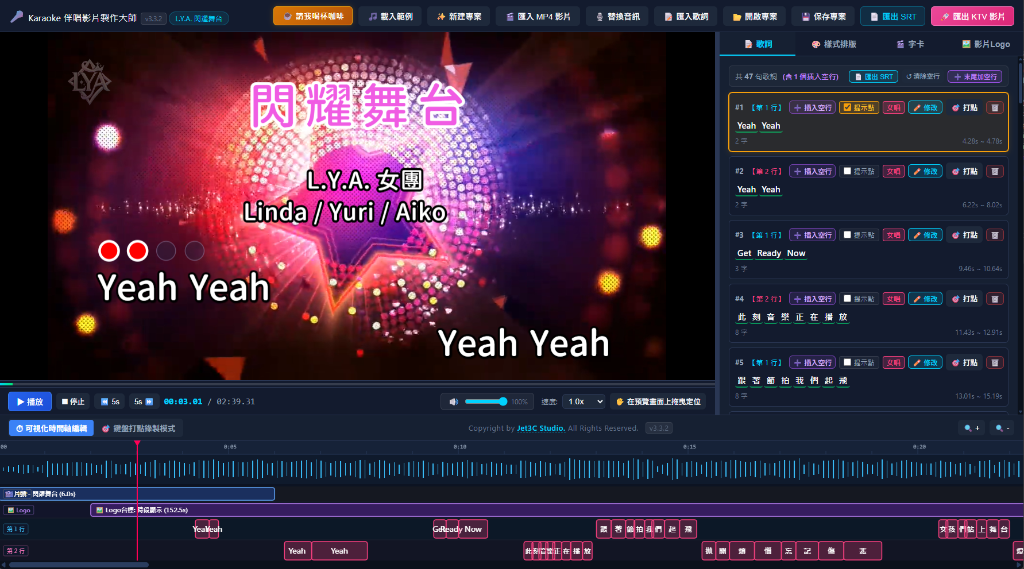Click the 播放 play button
Image resolution: width=1024 pixels, height=569 pixels.
[29, 402]
